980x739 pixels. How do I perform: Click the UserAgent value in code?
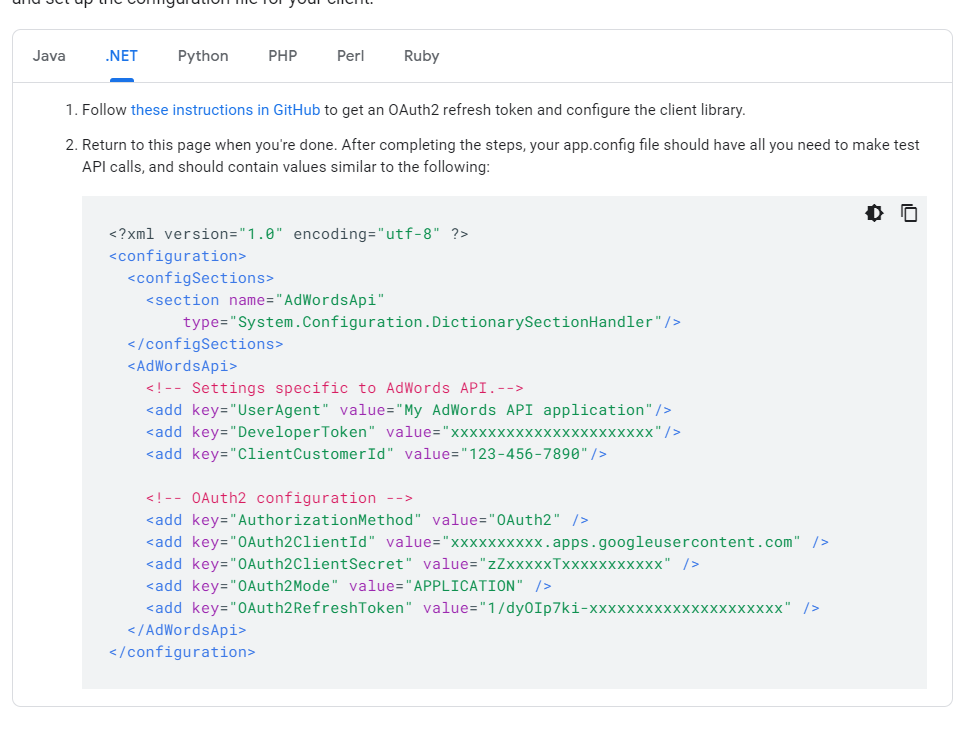tap(526, 410)
